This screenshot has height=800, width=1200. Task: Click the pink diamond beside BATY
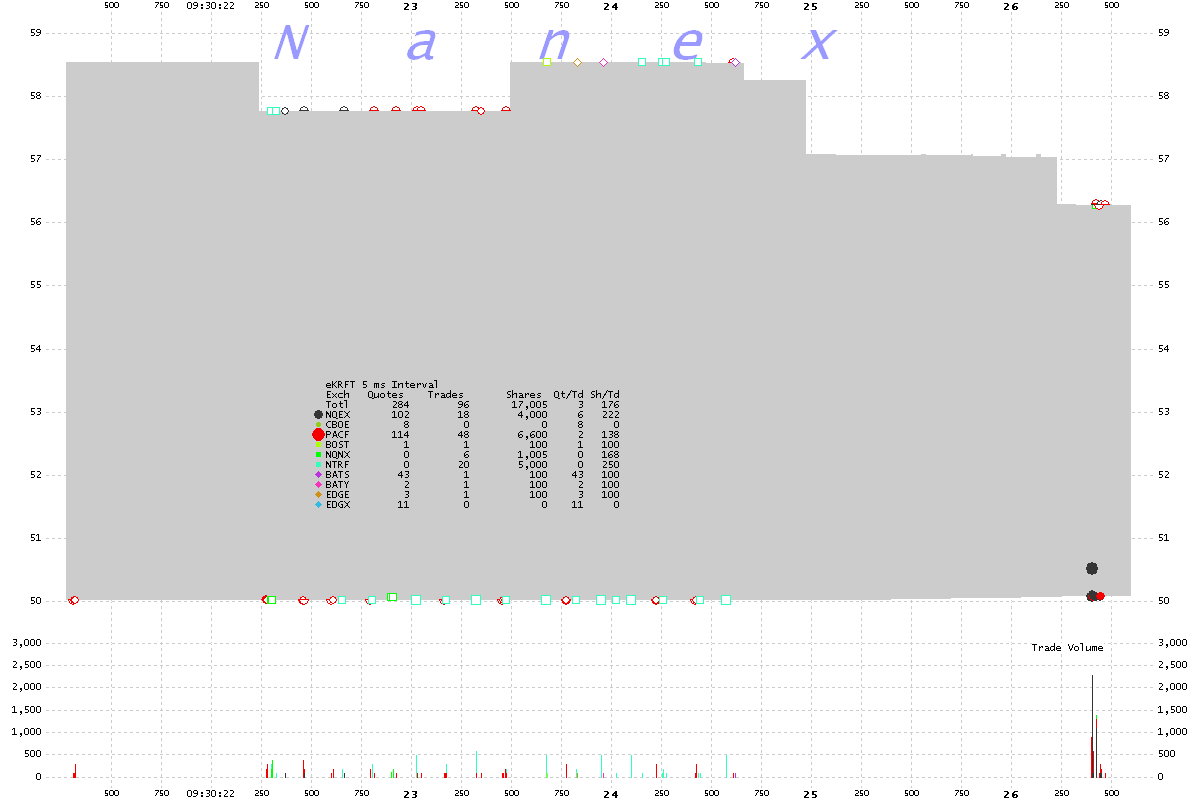[318, 484]
